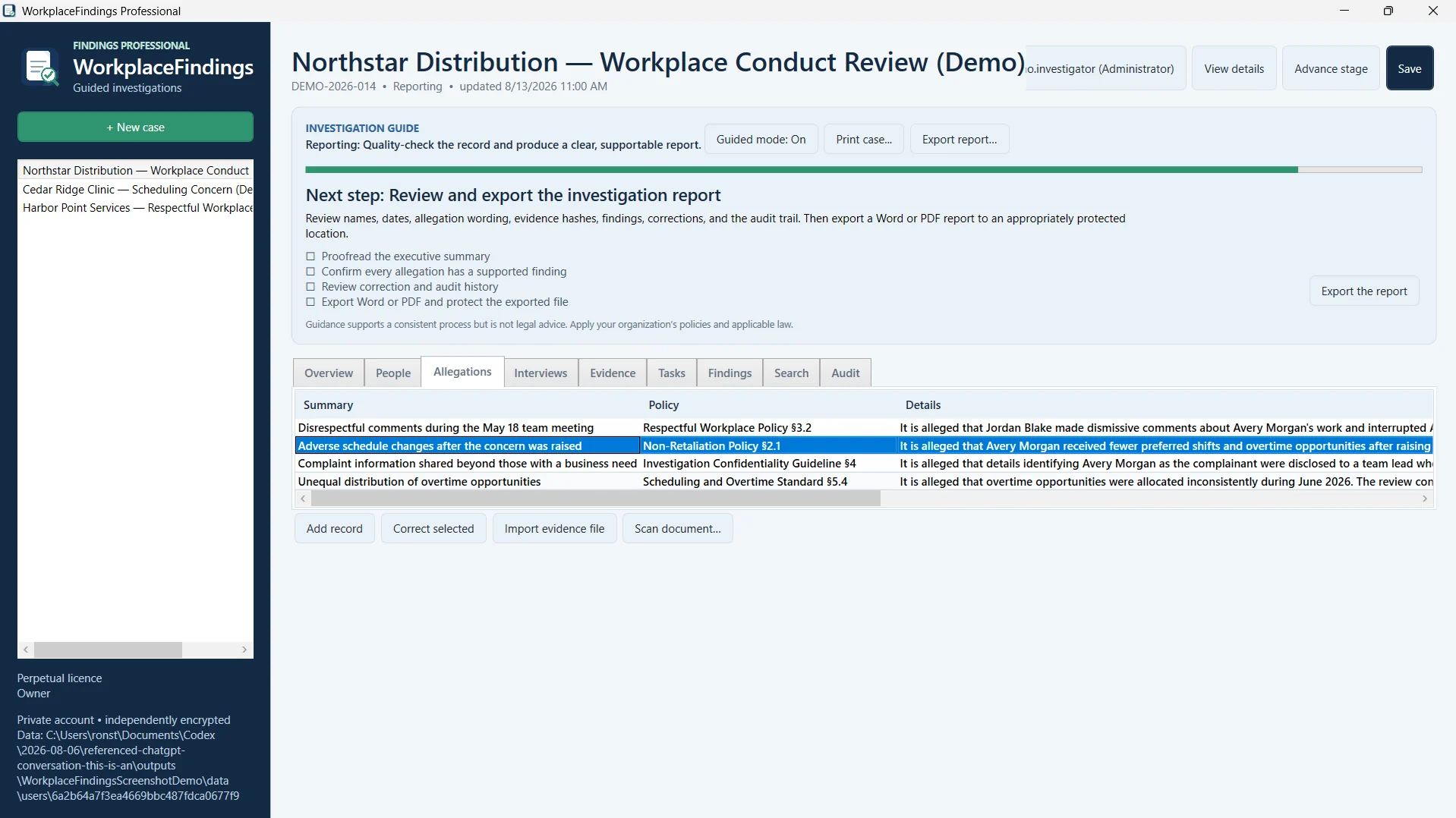This screenshot has width=1456, height=818.
Task: Check Export Word or PDF and protect file
Action: point(310,302)
